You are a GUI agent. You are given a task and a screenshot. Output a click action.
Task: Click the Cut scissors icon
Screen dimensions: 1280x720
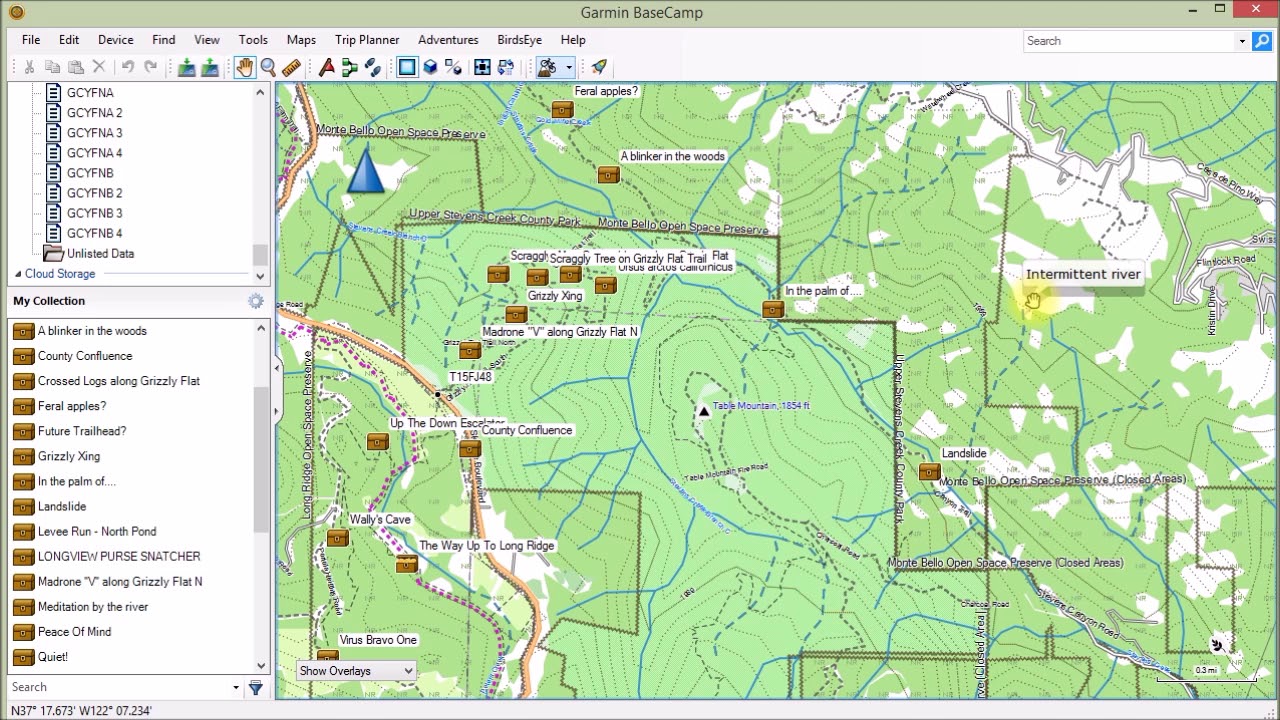29,67
